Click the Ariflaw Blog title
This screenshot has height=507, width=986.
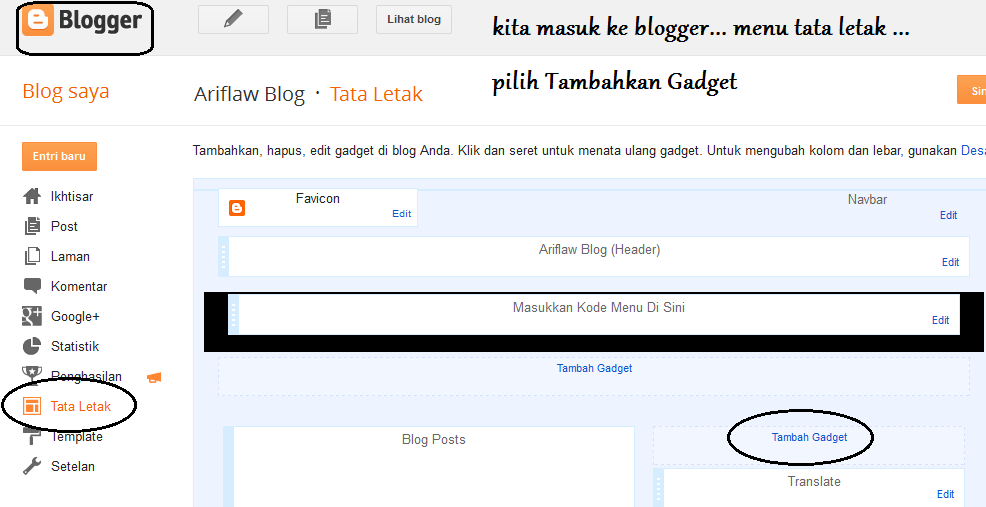[x=249, y=94]
